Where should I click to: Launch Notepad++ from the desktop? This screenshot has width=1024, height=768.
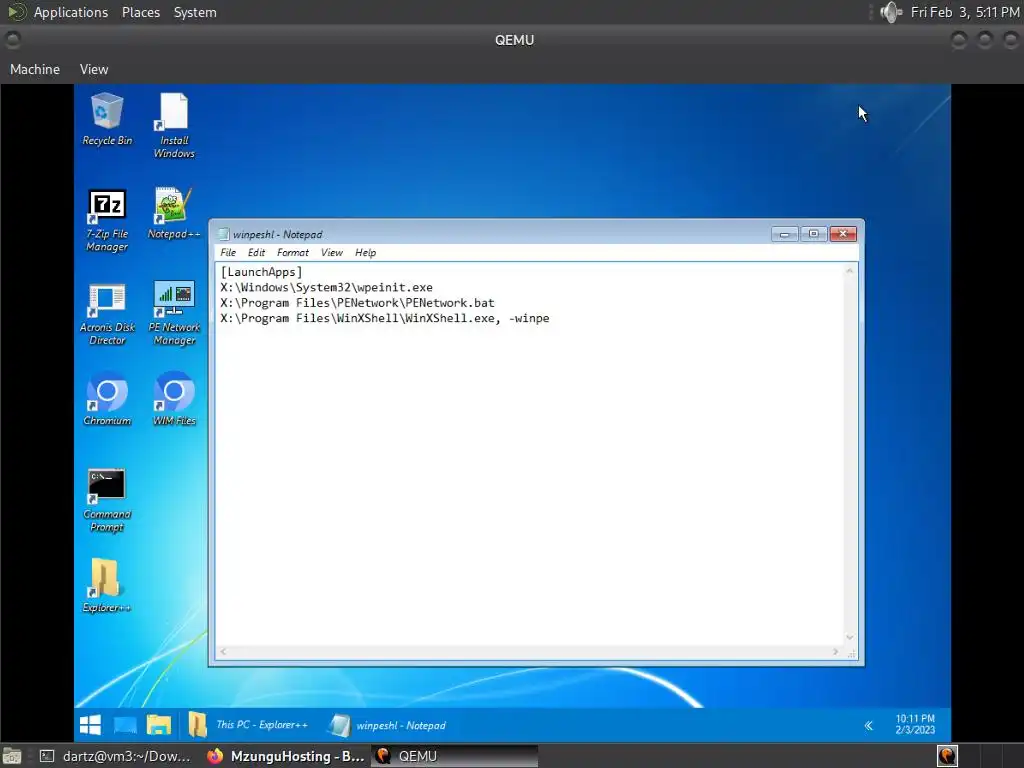pyautogui.click(x=174, y=213)
